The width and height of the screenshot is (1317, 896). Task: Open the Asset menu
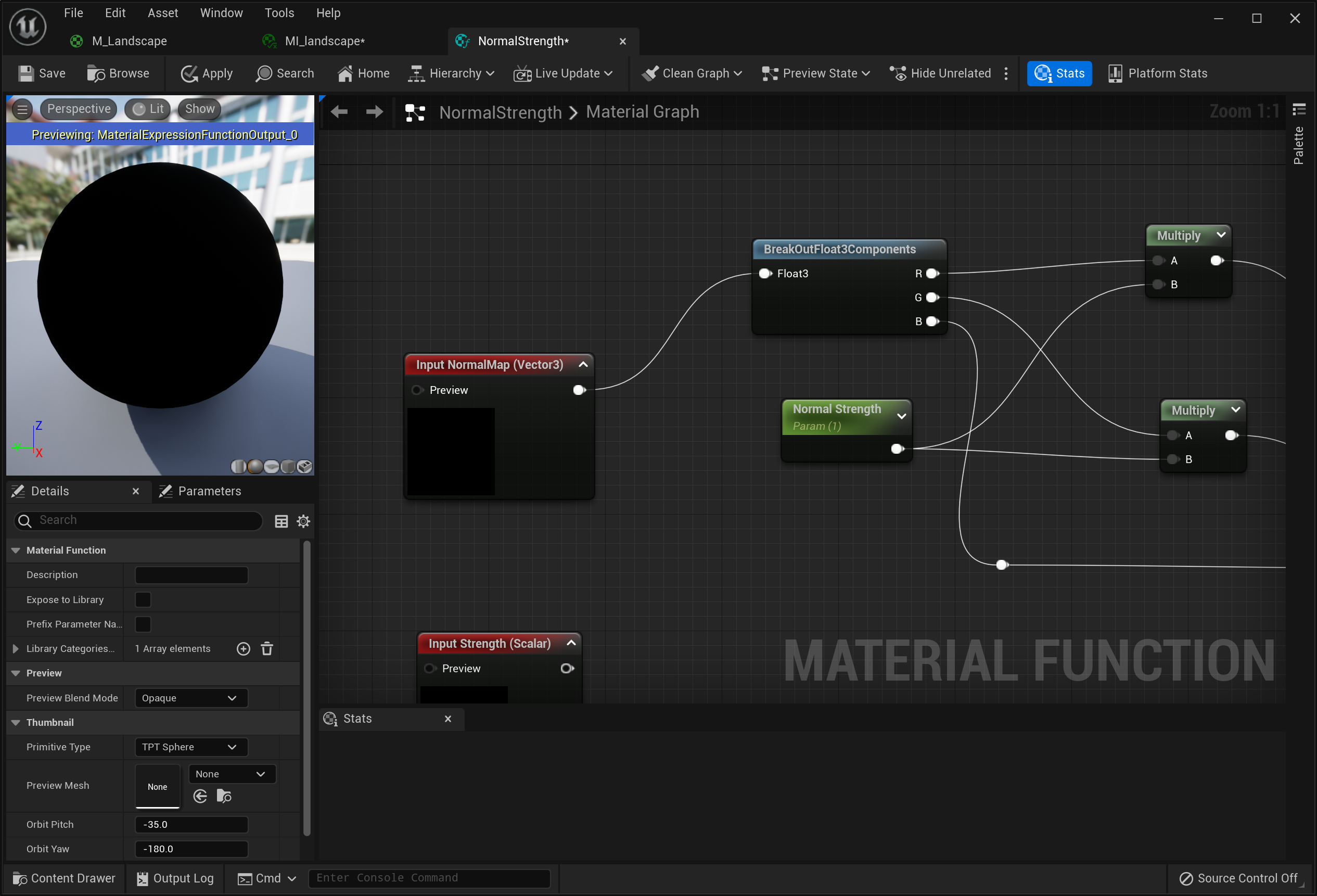pyautogui.click(x=163, y=12)
